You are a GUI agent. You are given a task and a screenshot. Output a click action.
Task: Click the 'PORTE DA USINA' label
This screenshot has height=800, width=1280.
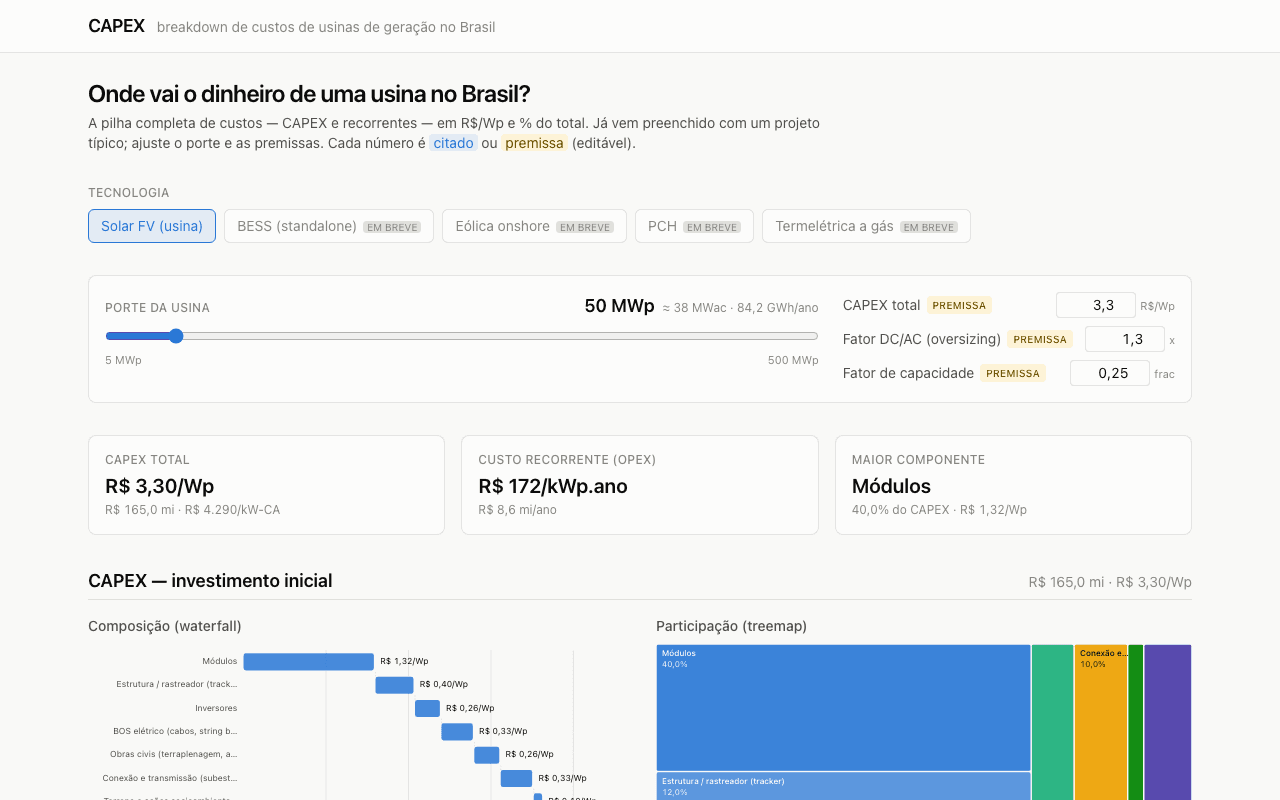(x=157, y=308)
